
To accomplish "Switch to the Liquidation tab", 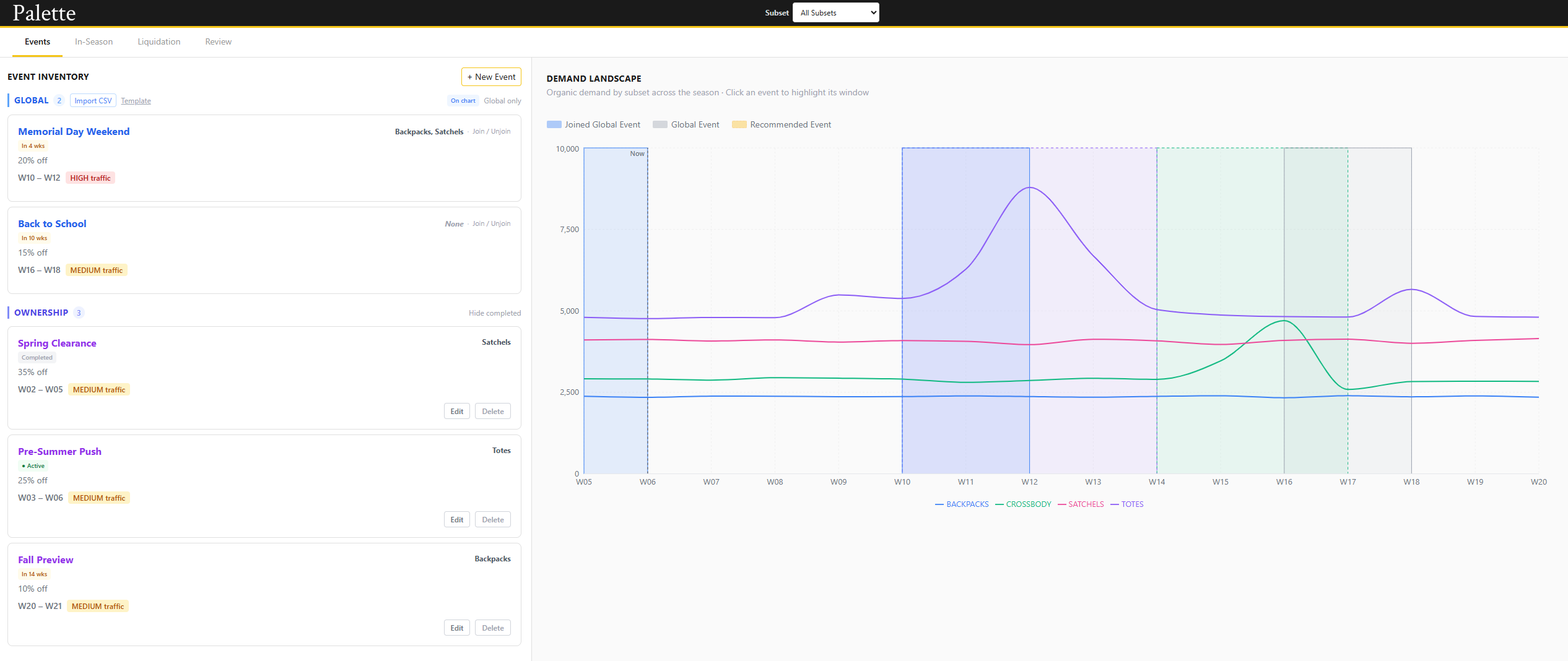I will pos(159,41).
